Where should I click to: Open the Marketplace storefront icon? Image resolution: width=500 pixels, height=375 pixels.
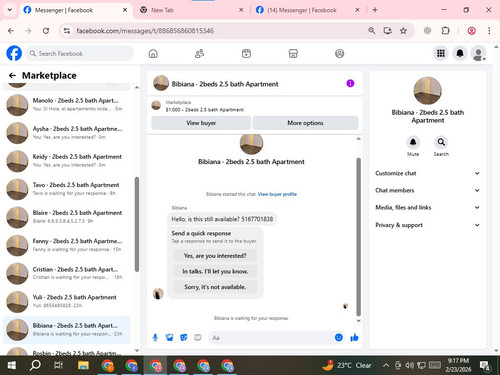293,53
